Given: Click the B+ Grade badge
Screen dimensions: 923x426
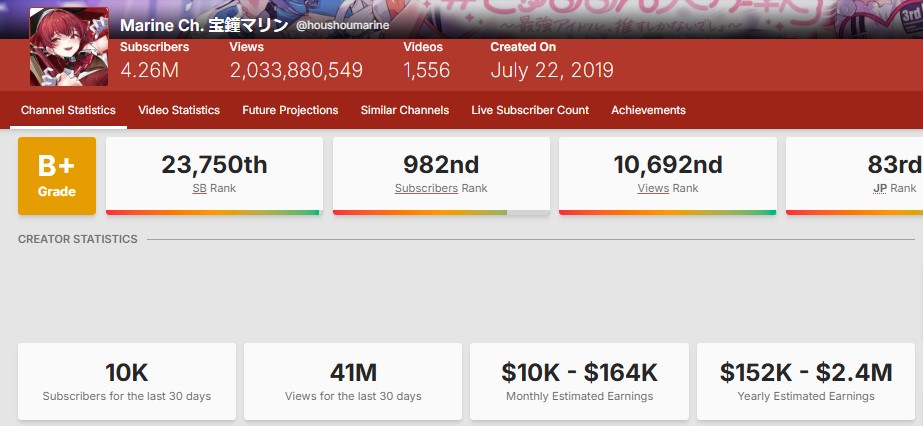Looking at the screenshot, I should [57, 176].
